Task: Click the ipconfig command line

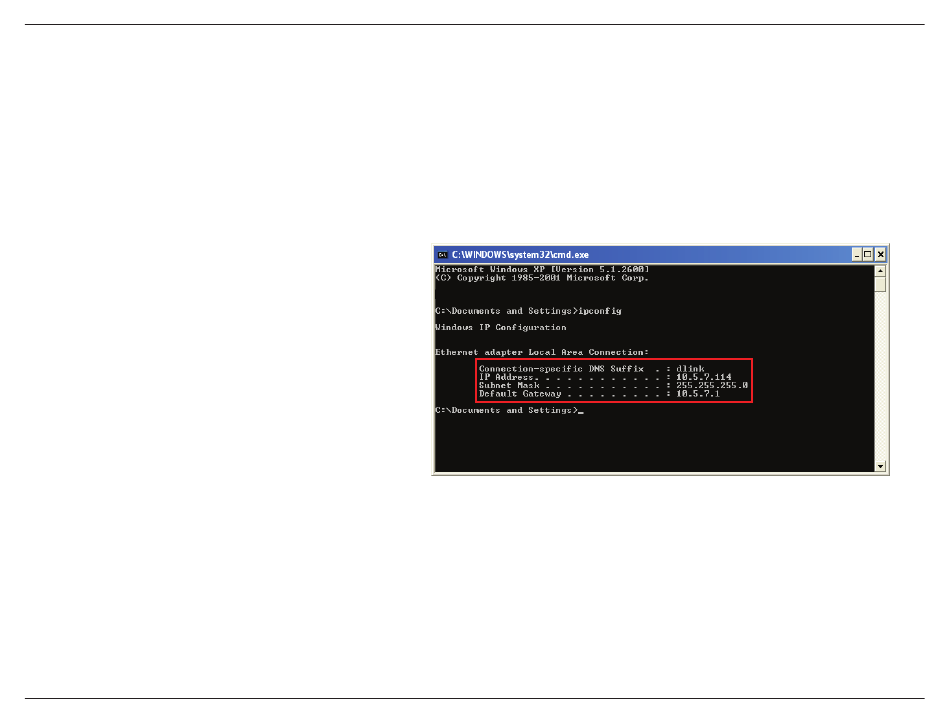Action: tap(528, 311)
